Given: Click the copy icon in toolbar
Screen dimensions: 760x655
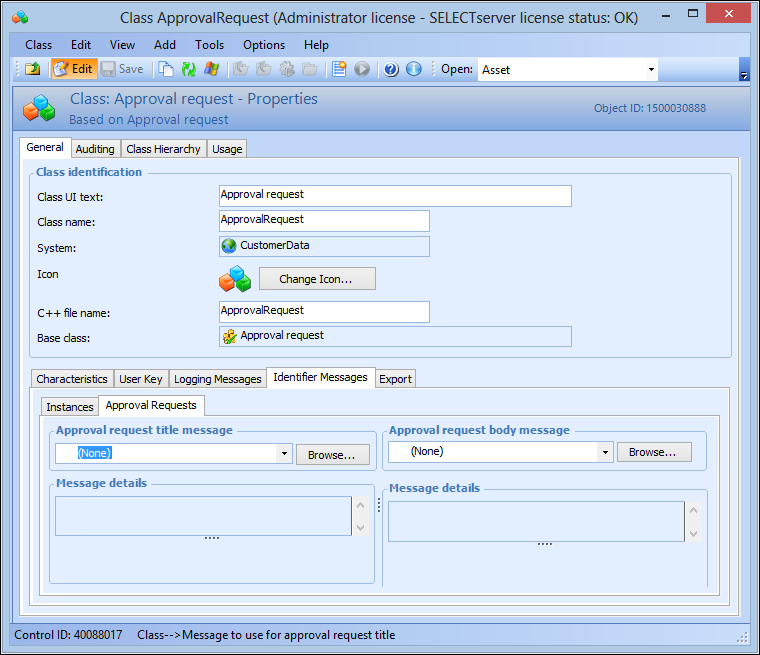Looking at the screenshot, I should 166,69.
